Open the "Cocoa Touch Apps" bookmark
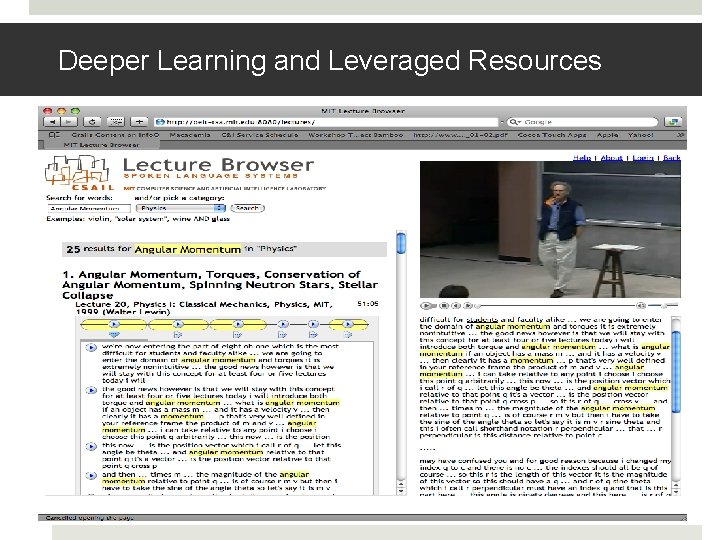720x540 pixels. pyautogui.click(x=552, y=135)
